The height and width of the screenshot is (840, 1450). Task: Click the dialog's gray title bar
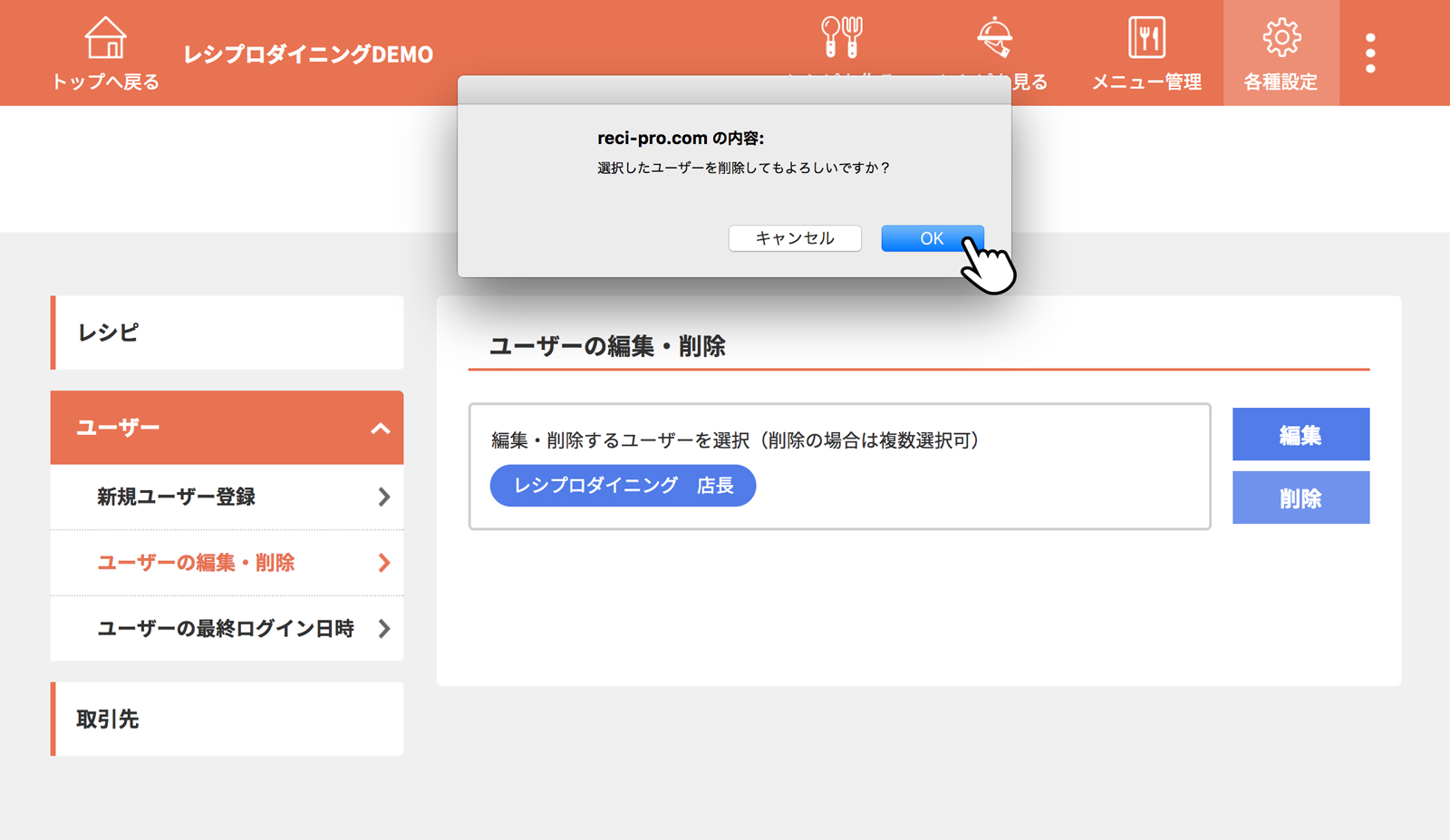734,91
